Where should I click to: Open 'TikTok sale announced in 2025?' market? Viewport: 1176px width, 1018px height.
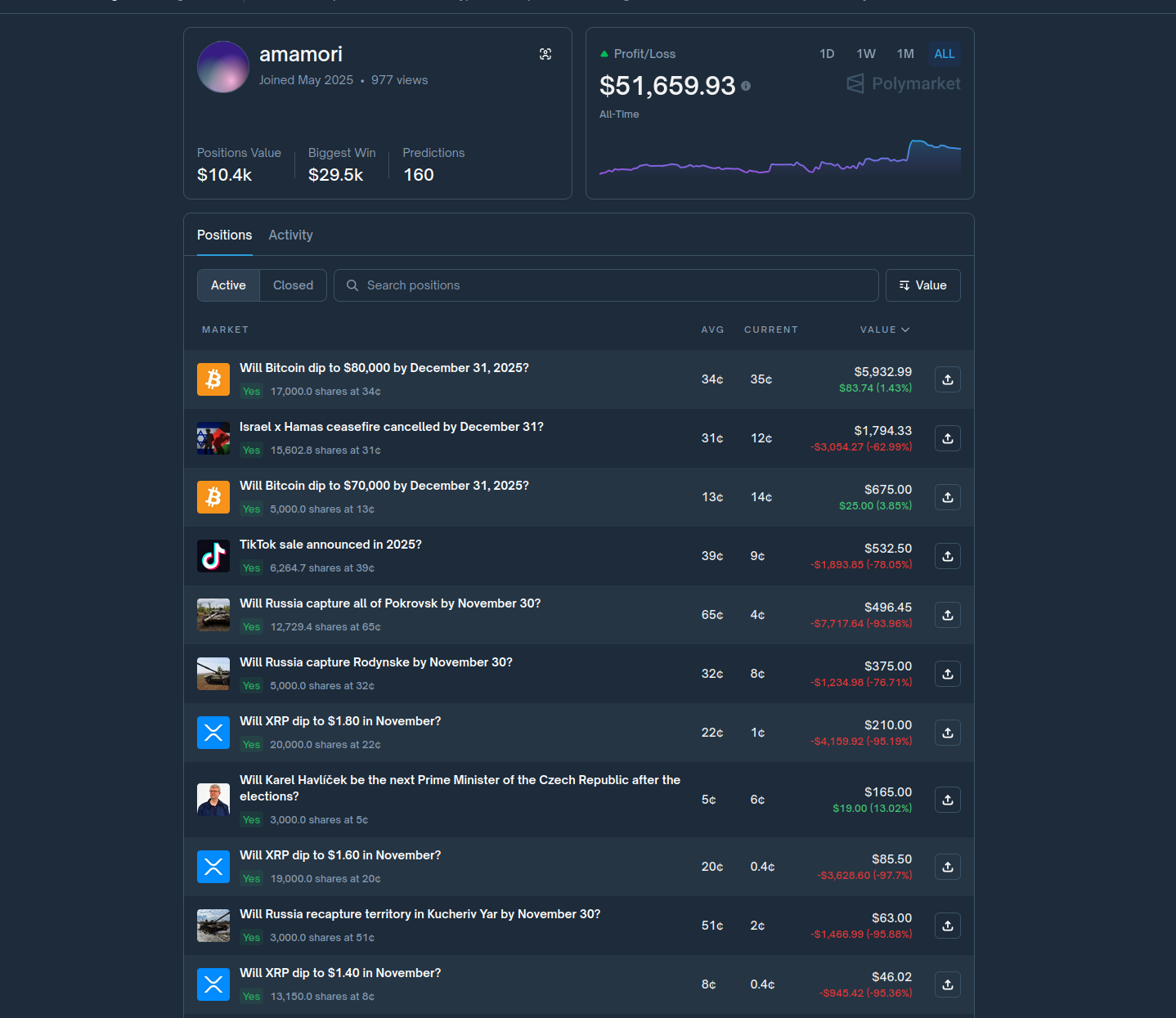pos(330,545)
